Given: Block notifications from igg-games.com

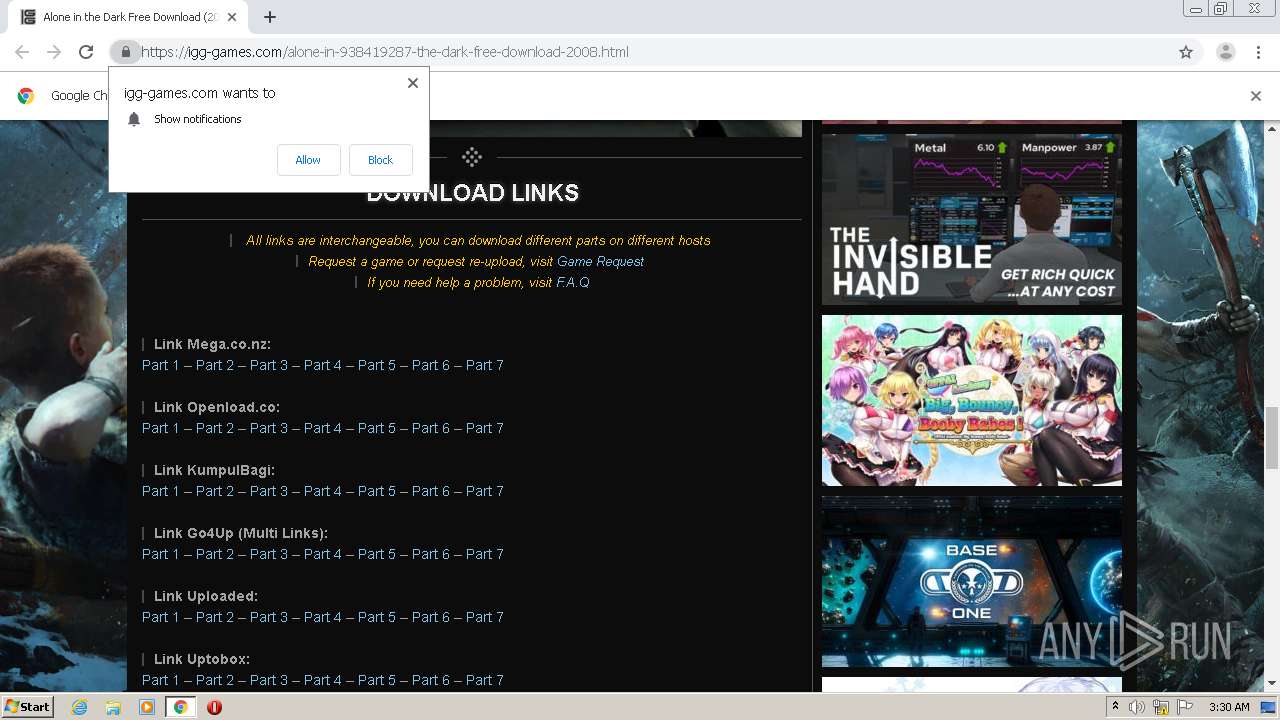Looking at the screenshot, I should [380, 160].
